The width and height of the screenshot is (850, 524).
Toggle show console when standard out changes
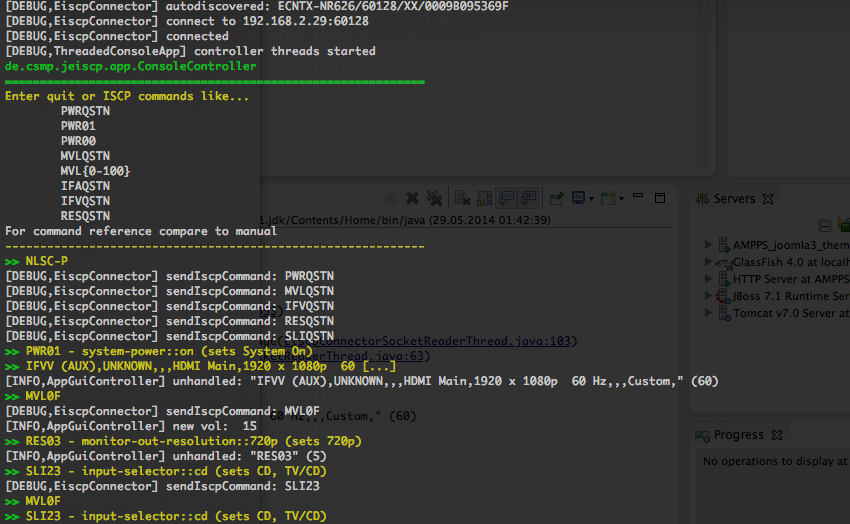(506, 198)
